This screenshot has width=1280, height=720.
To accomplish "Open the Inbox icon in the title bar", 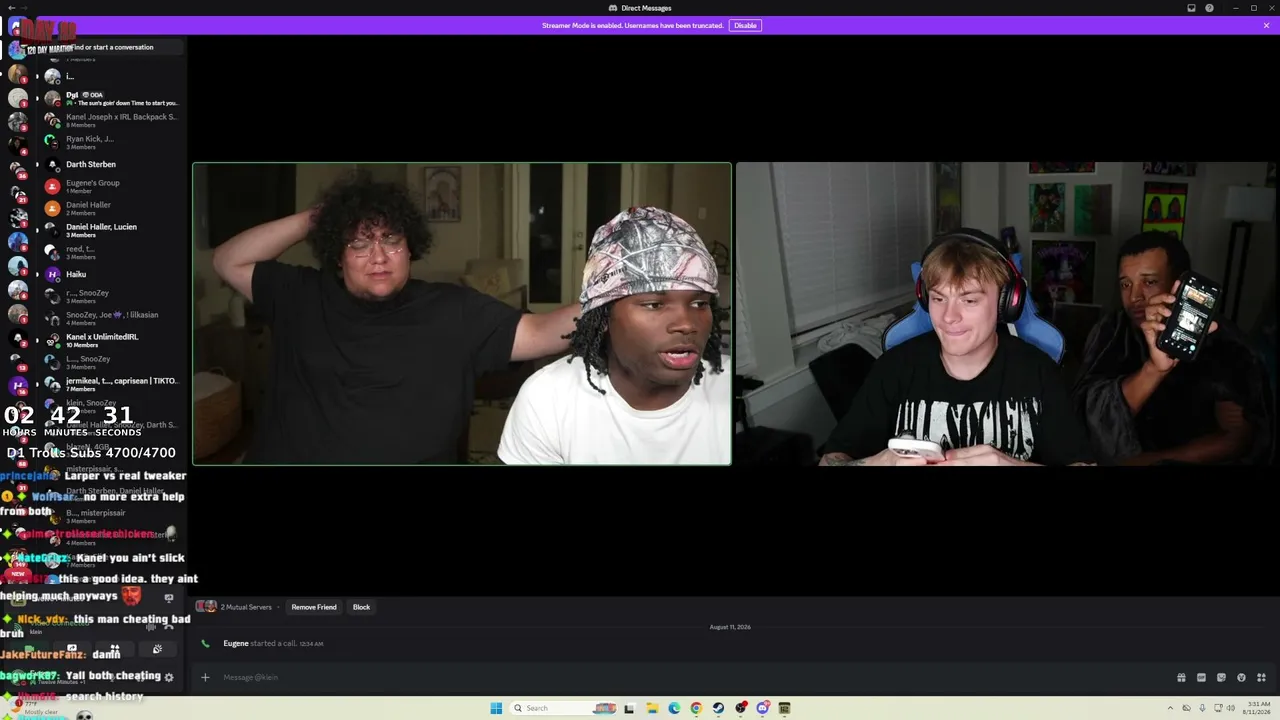I will pyautogui.click(x=1191, y=8).
